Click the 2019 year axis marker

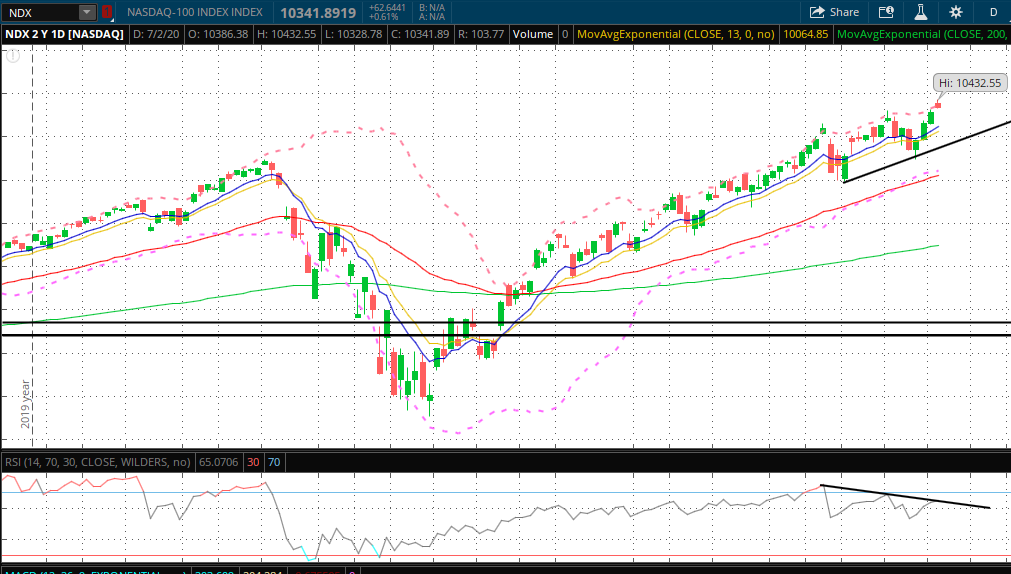[25, 404]
